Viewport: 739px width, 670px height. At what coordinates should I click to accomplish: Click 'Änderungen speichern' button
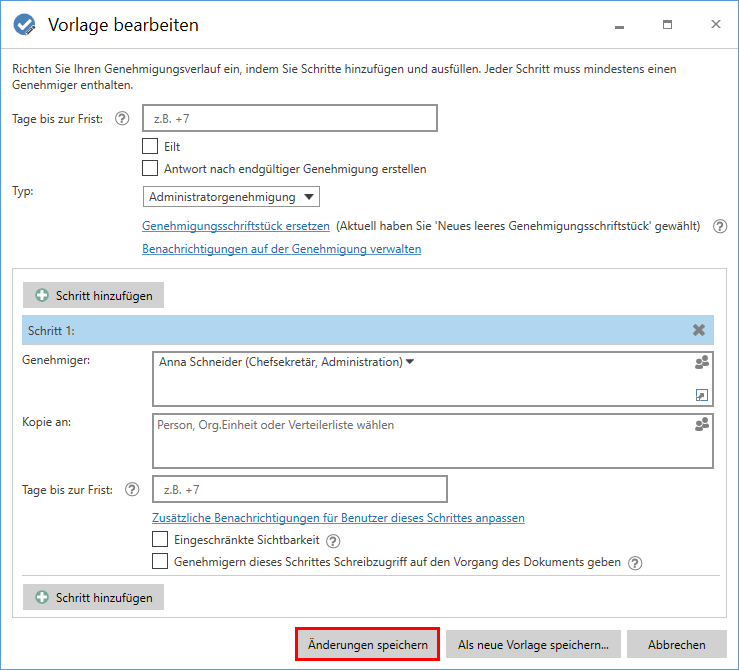[368, 644]
